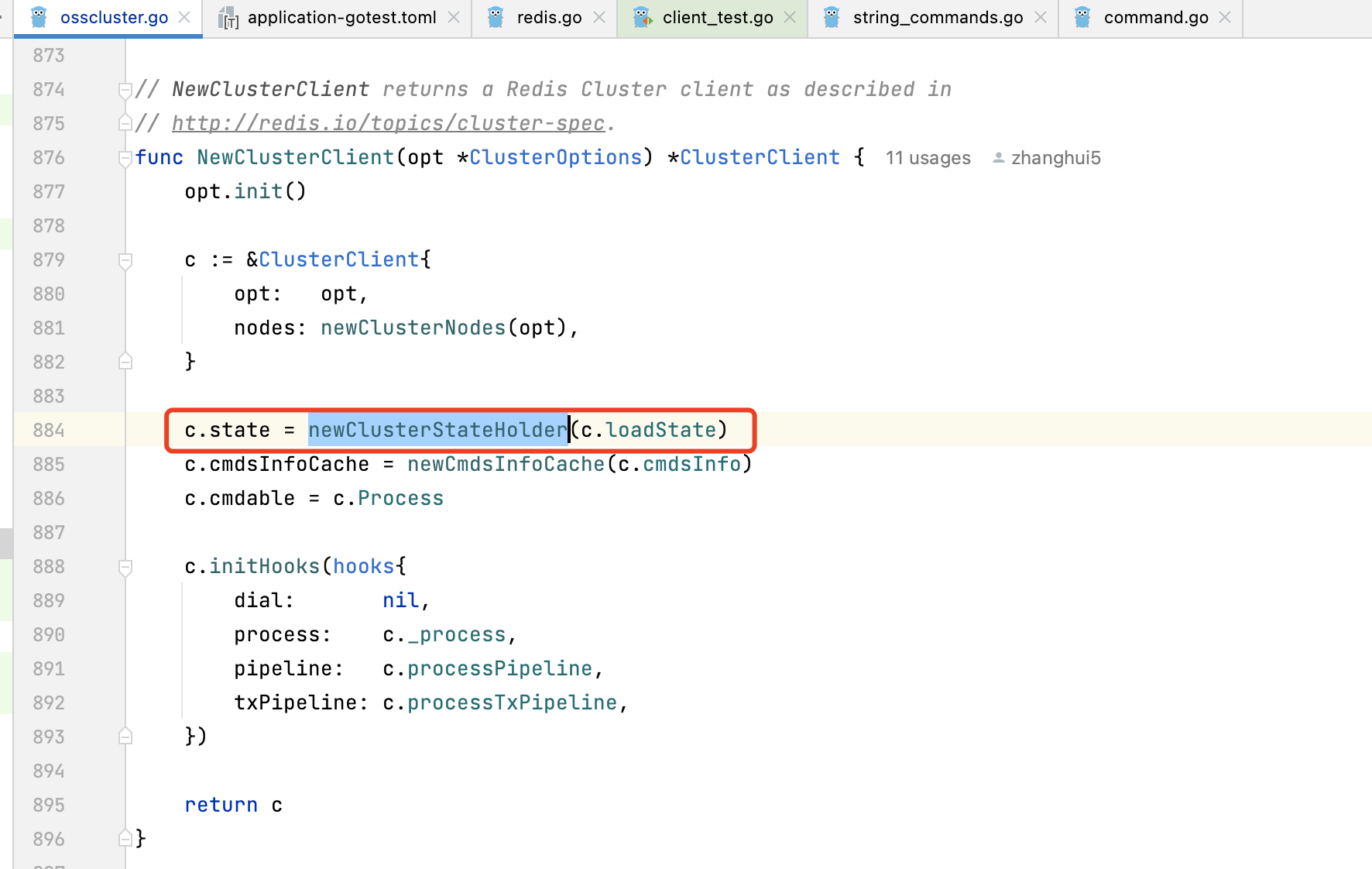Open the redis.io cluster-spec link in comment
Viewport: 1372px width, 869px height.
pos(388,123)
